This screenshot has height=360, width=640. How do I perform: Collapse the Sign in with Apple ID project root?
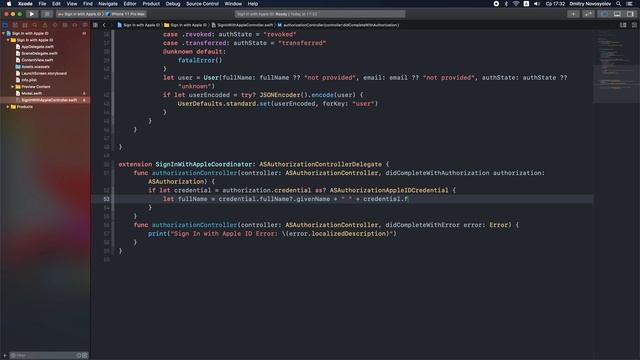click(x=4, y=33)
